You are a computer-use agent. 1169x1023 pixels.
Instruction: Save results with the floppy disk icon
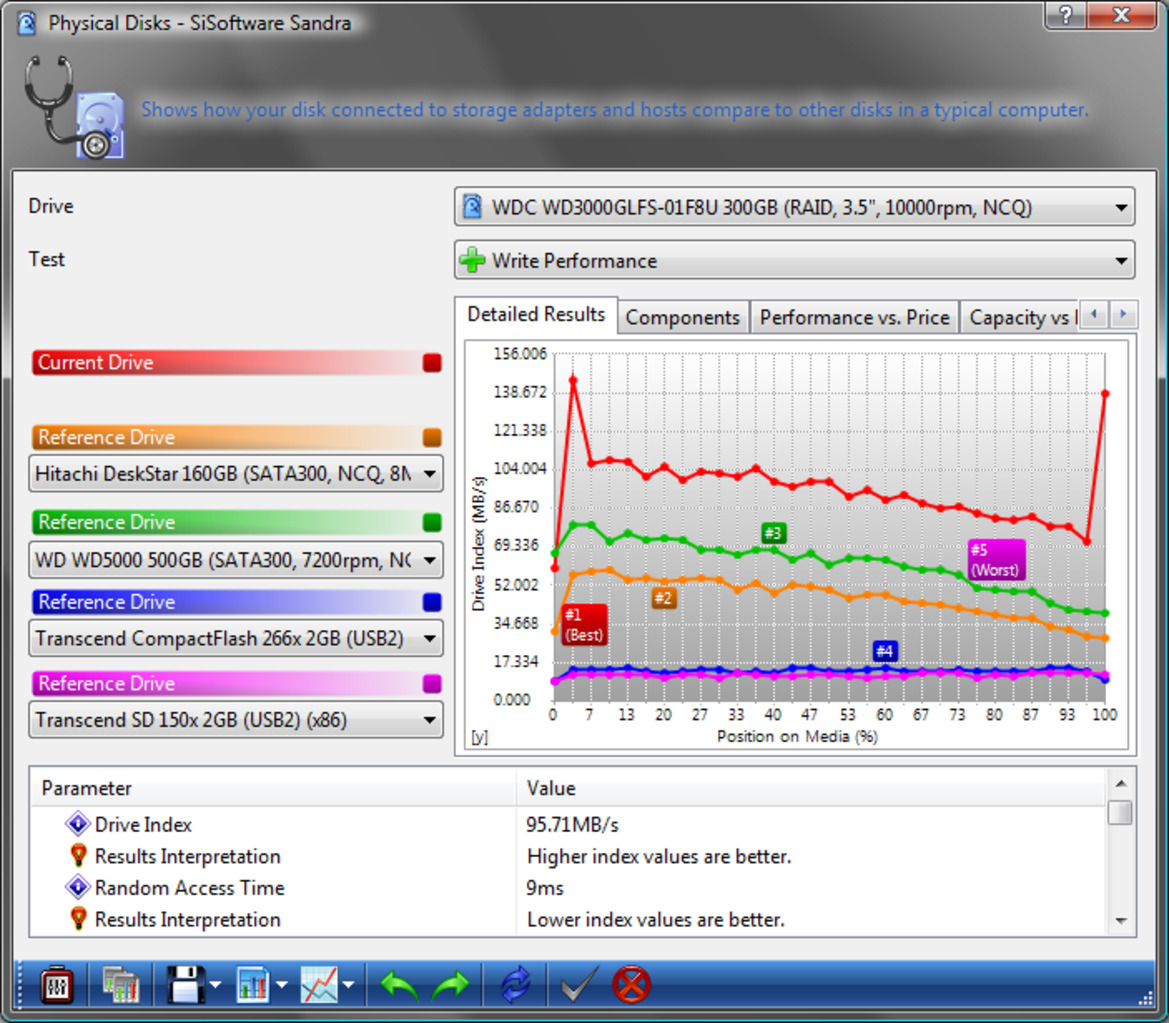pos(185,986)
